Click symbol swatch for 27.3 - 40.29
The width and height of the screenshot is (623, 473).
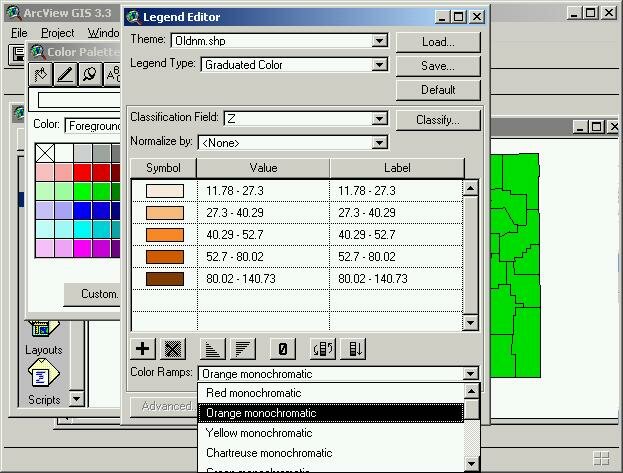165,213
